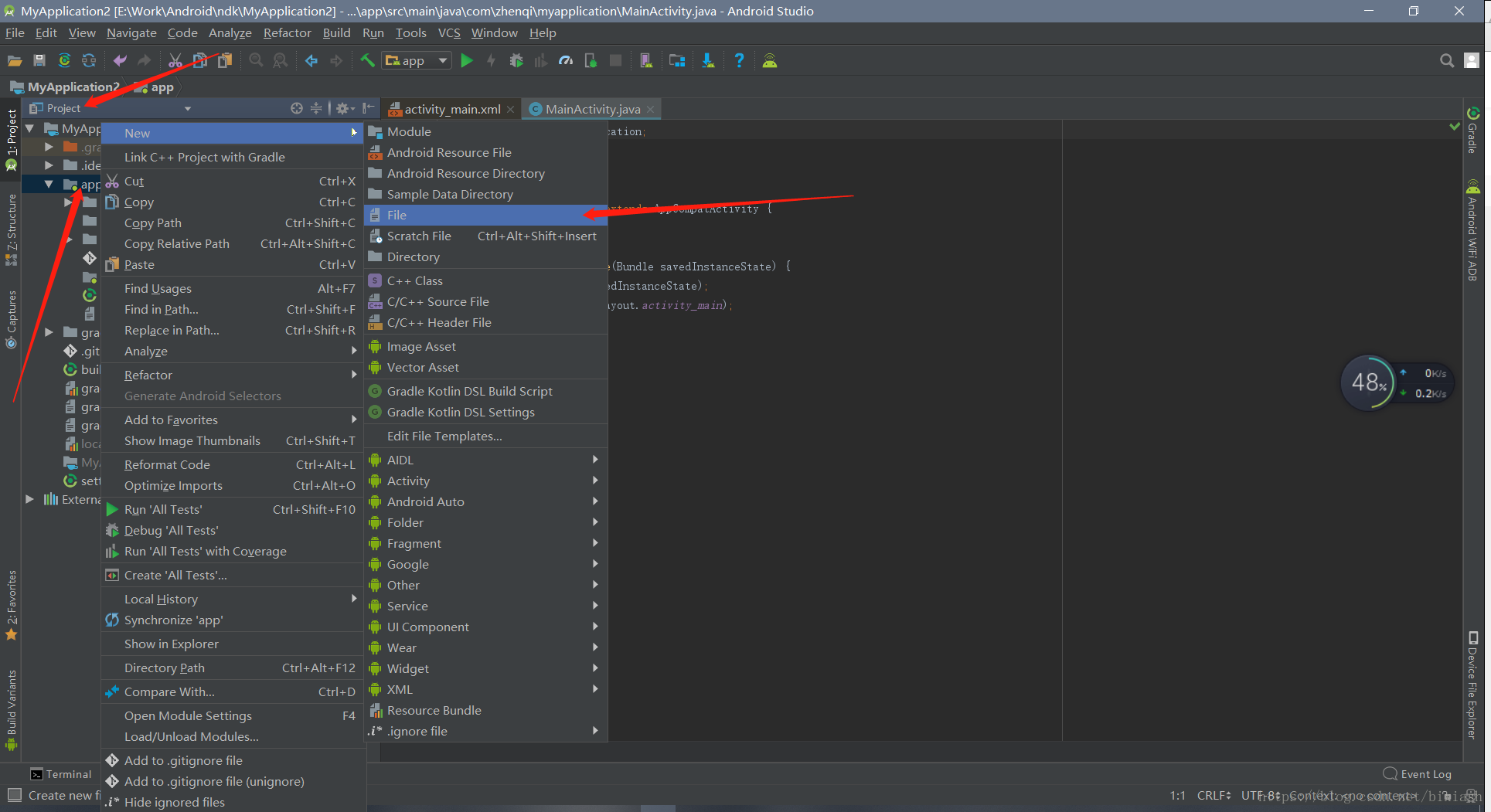Viewport: 1491px width, 812px height.
Task: Click the Find magnifier toolbar icon
Action: pos(256,60)
